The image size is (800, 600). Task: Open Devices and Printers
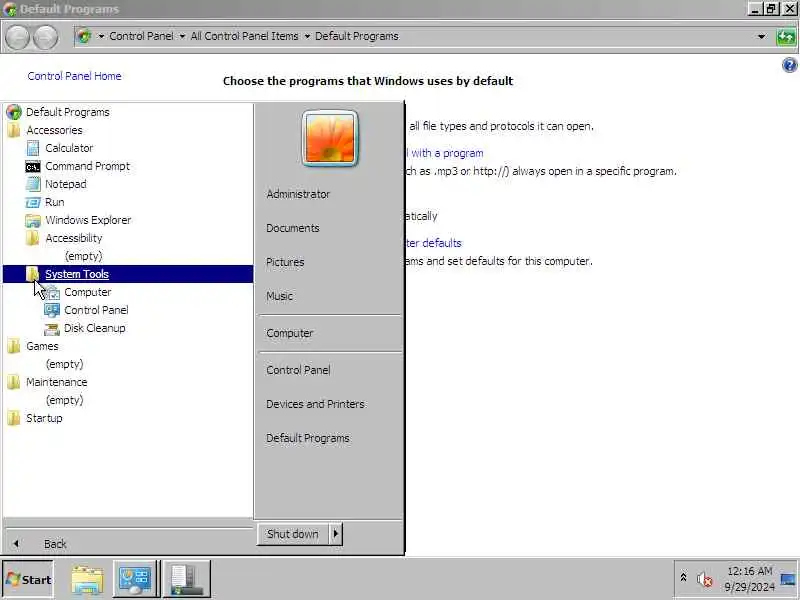click(315, 404)
